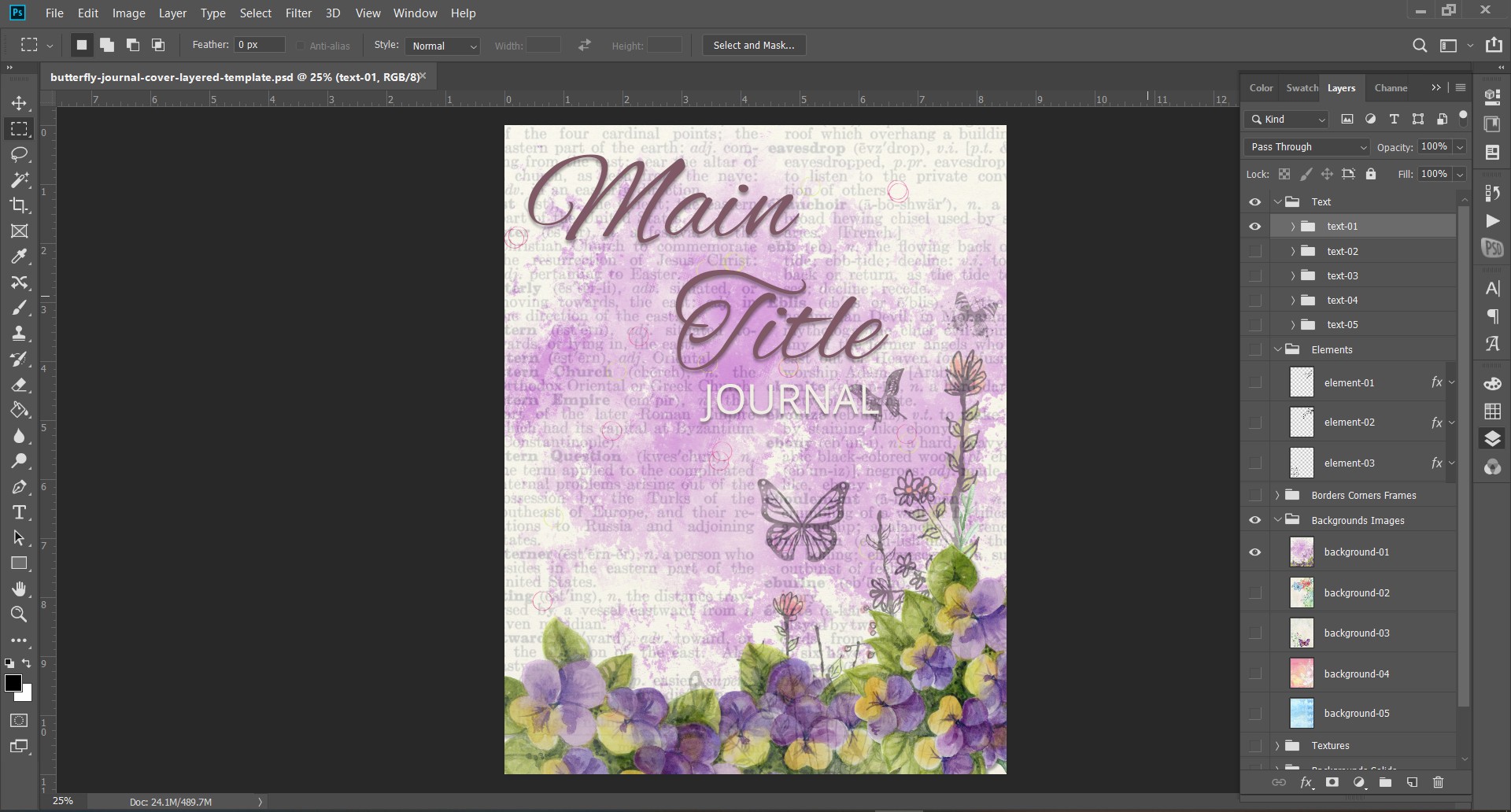Select the Path Selection tool
This screenshot has width=1511, height=812.
20,538
